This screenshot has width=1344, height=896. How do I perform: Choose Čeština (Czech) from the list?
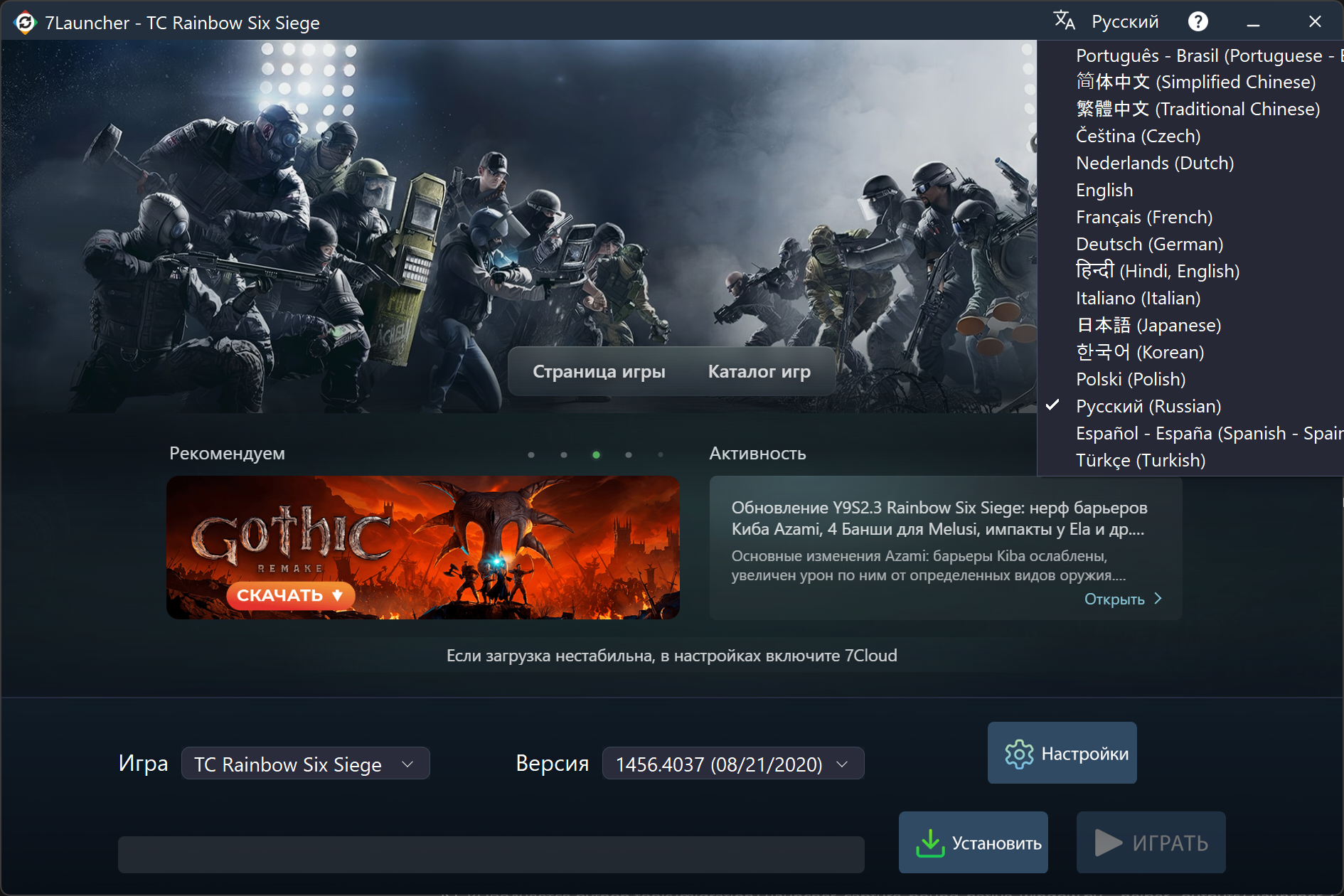[1191, 137]
